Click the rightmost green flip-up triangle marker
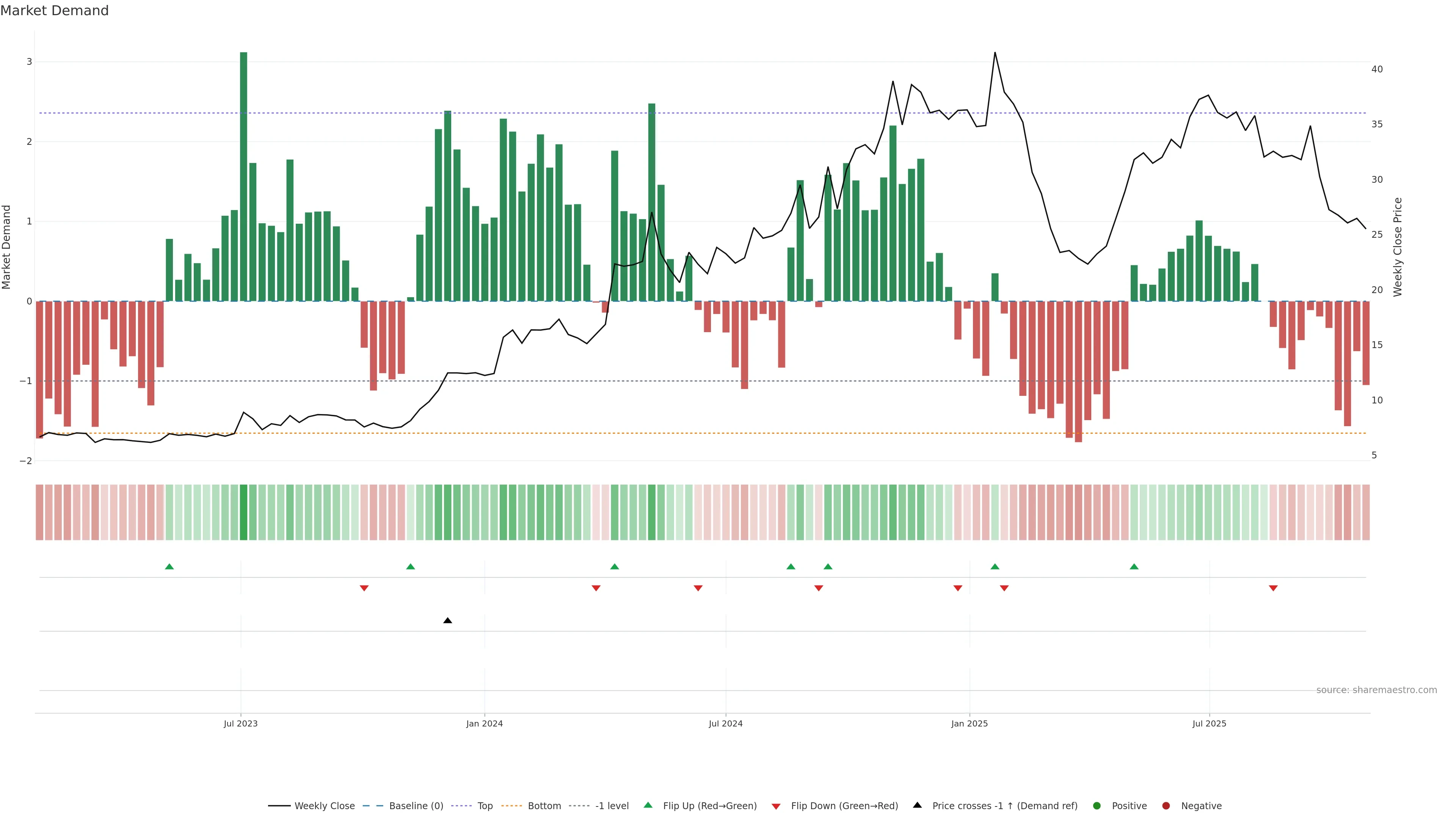1456x819 pixels. click(1134, 566)
